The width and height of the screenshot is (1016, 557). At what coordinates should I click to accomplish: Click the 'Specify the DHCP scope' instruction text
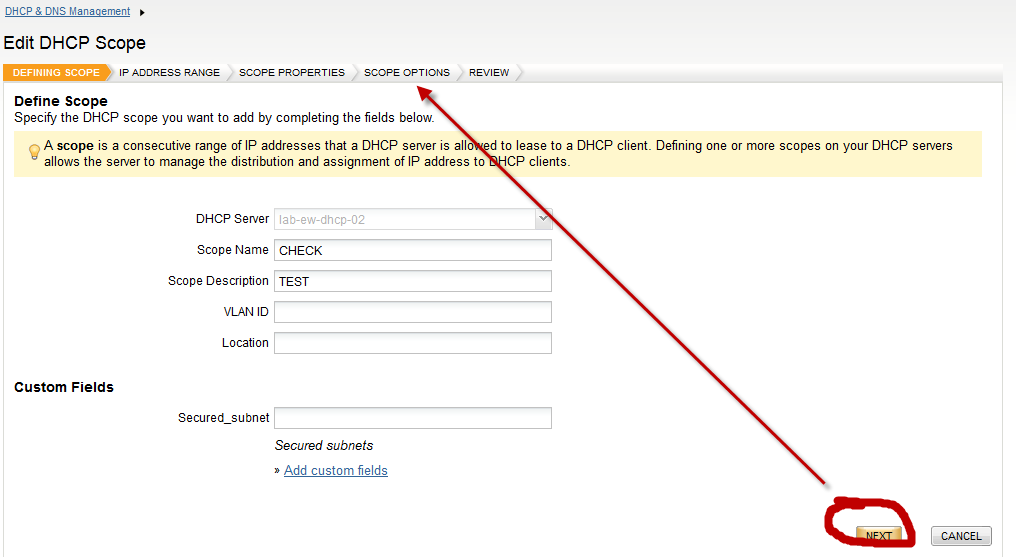tap(224, 118)
